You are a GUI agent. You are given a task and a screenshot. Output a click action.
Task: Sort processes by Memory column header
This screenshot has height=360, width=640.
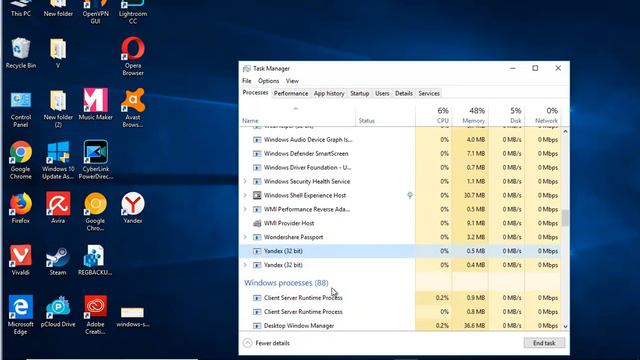tap(470, 115)
